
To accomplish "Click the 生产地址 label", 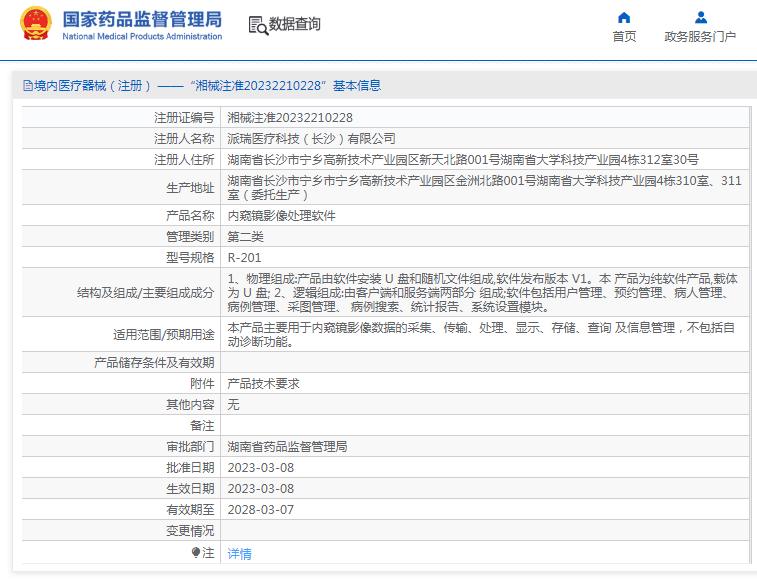I will click(190, 188).
